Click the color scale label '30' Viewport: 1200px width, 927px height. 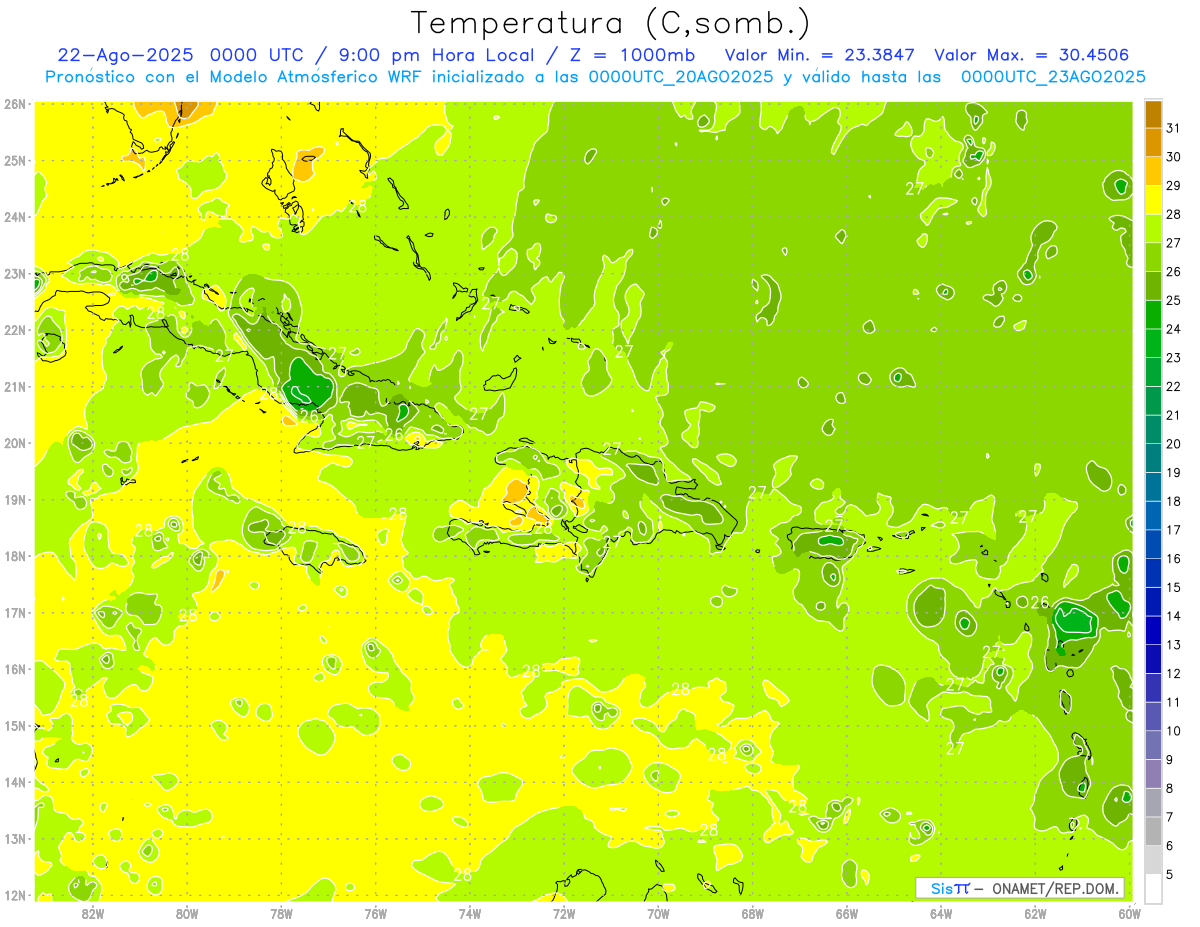pos(1174,156)
